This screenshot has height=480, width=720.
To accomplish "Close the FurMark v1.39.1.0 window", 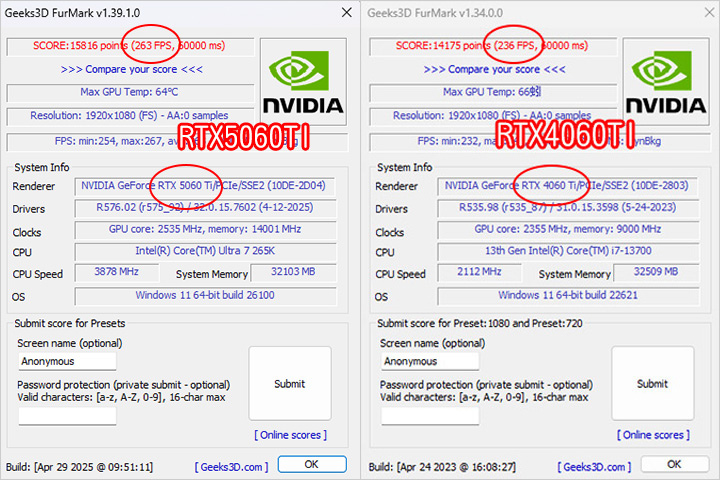I will (347, 12).
